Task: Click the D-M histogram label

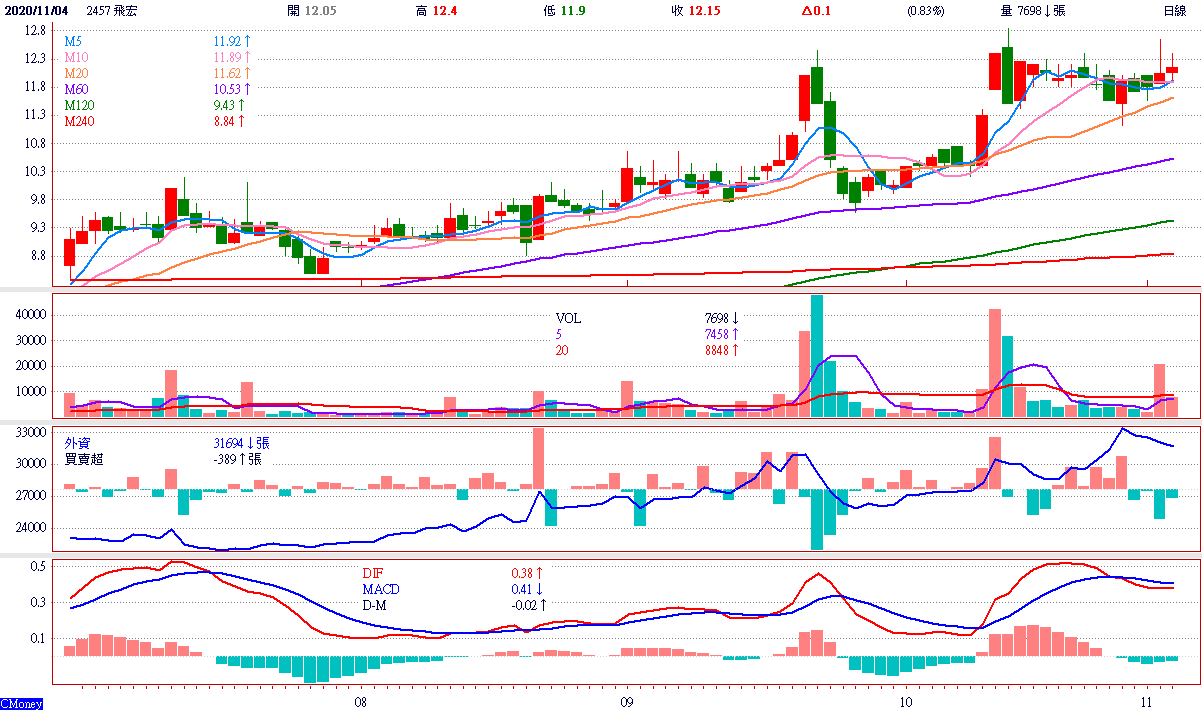Action: click(x=374, y=605)
